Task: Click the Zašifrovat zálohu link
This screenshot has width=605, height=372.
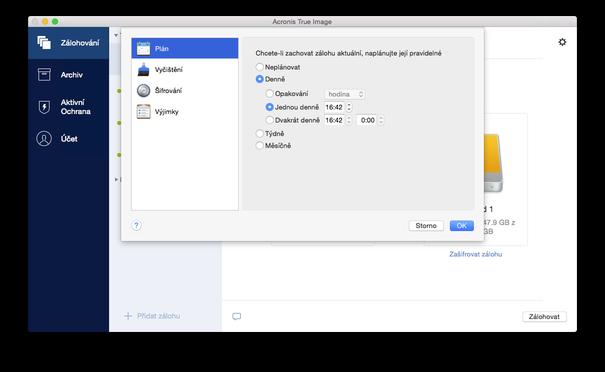Action: (x=475, y=254)
